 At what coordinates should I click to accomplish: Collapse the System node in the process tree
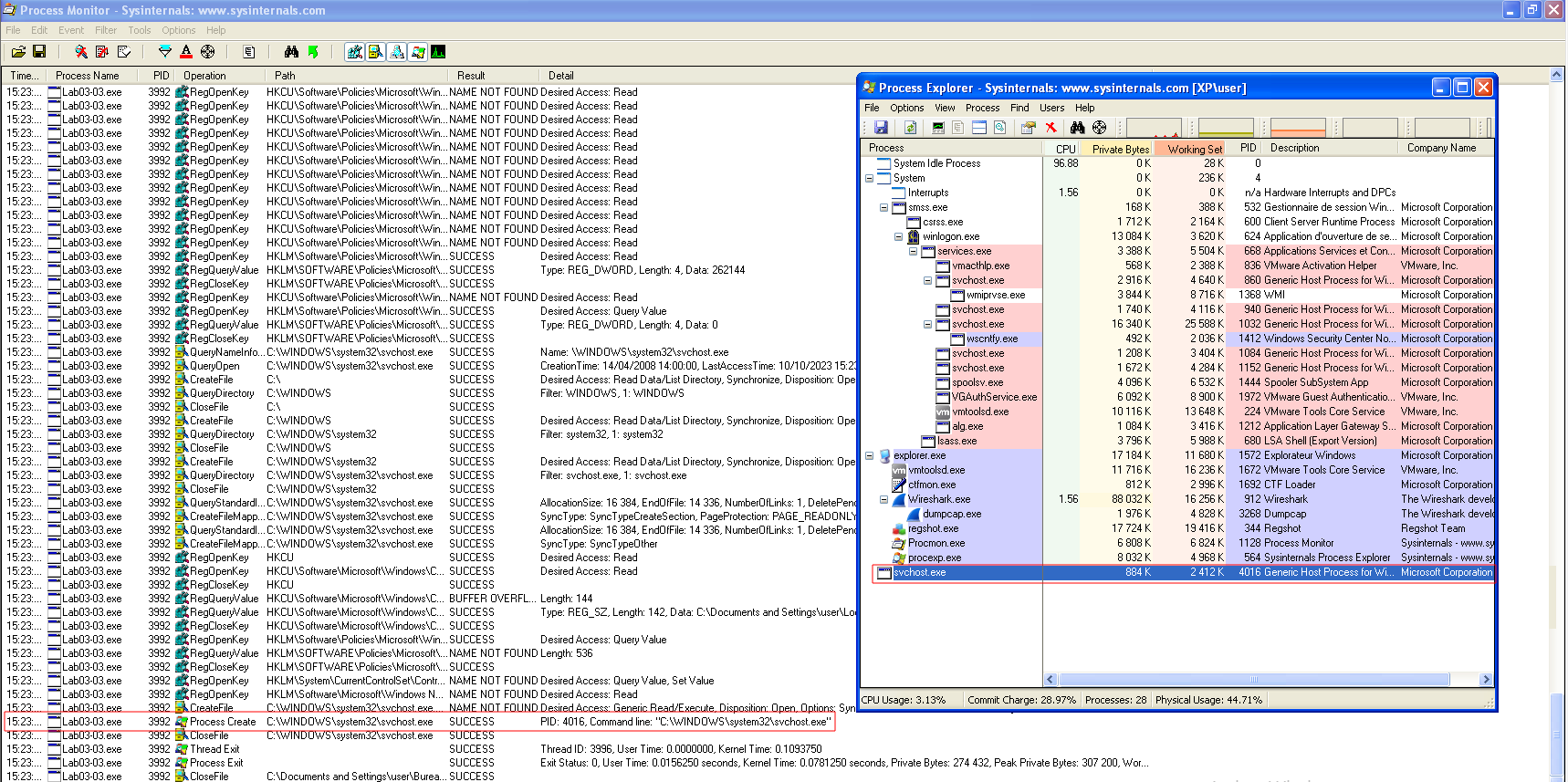[869, 178]
